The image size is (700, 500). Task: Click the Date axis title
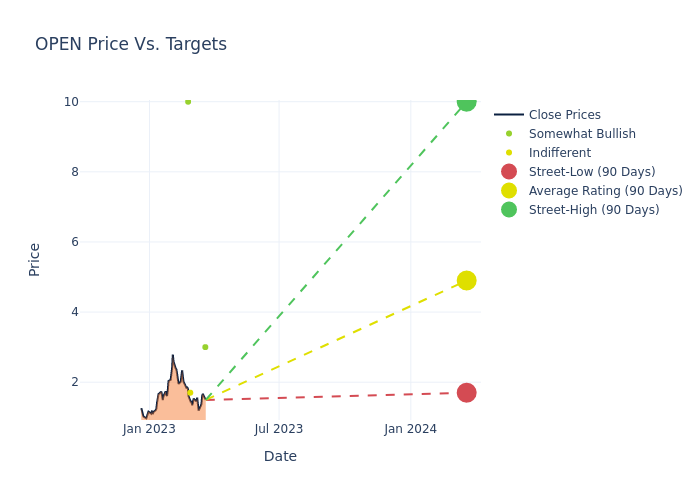click(x=280, y=456)
